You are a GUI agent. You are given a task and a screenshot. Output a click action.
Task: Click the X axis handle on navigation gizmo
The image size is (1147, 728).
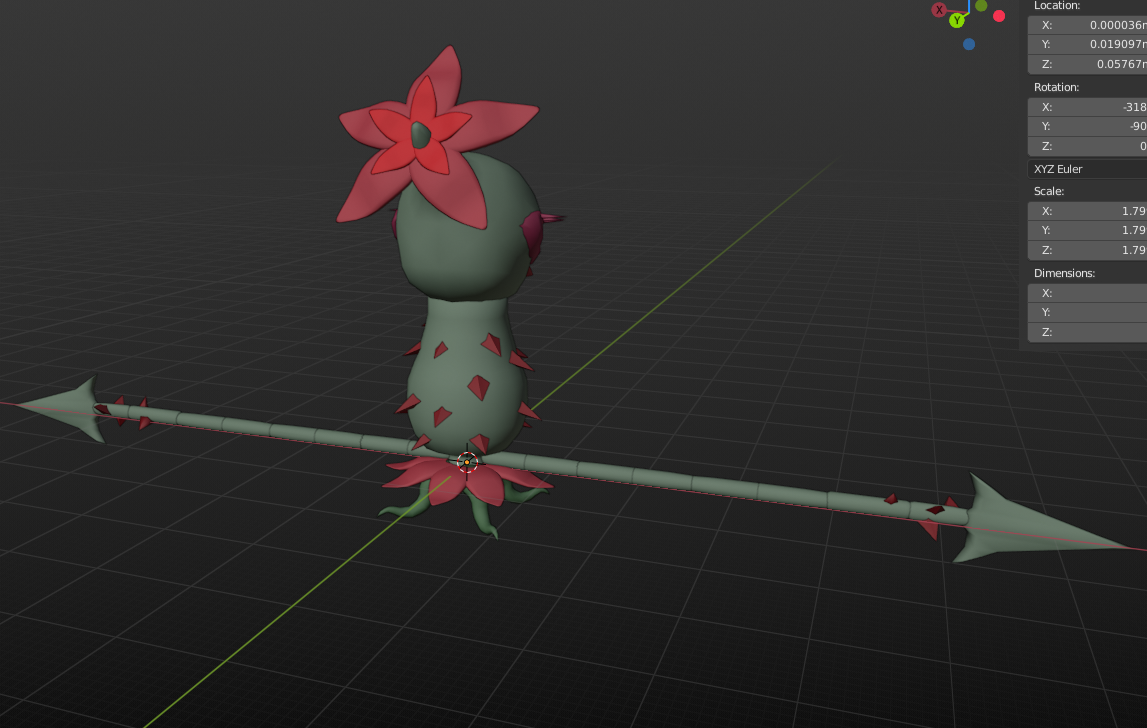(x=939, y=10)
